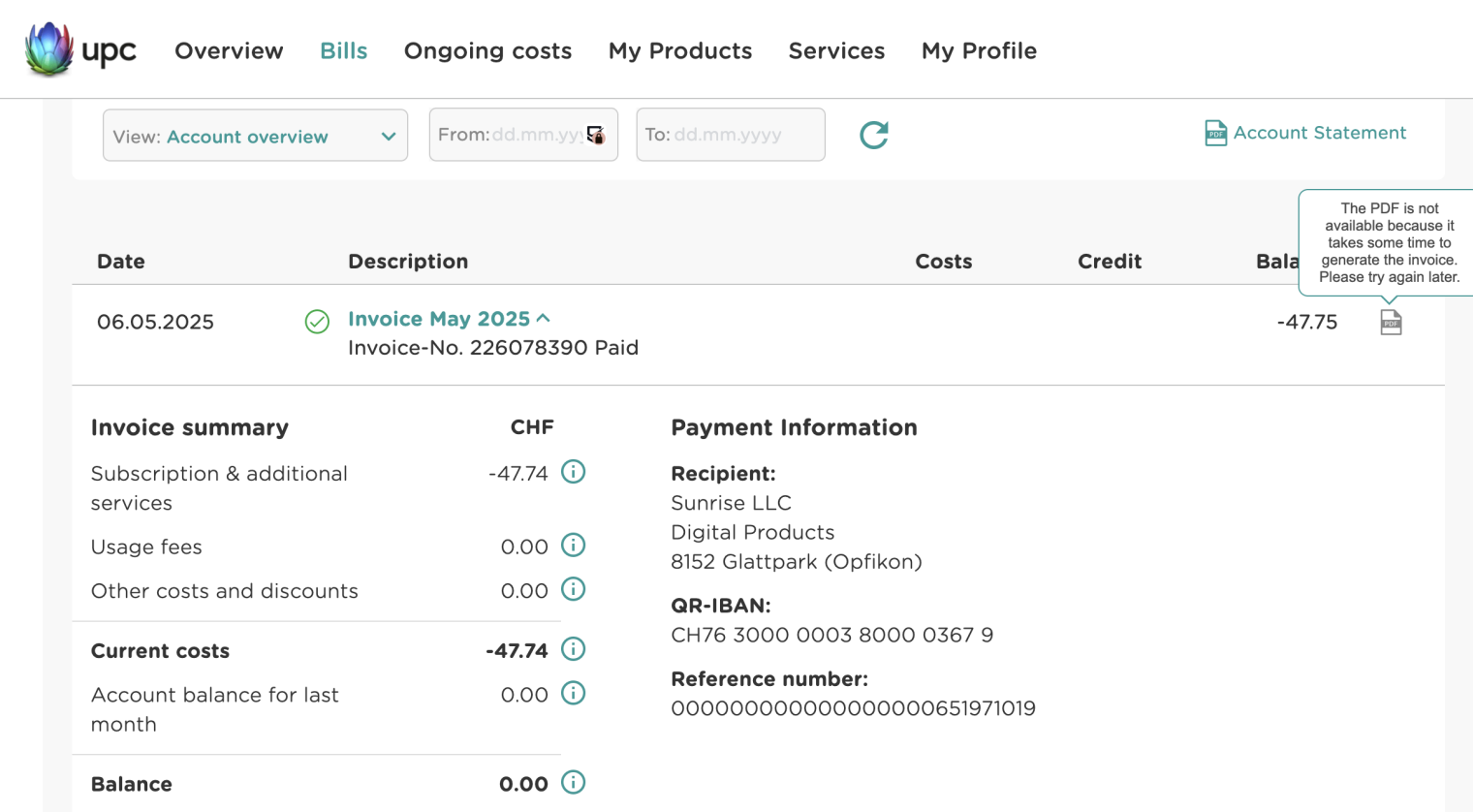Click the info icon beside Balance
The width and height of the screenshot is (1473, 812).
coord(573,783)
